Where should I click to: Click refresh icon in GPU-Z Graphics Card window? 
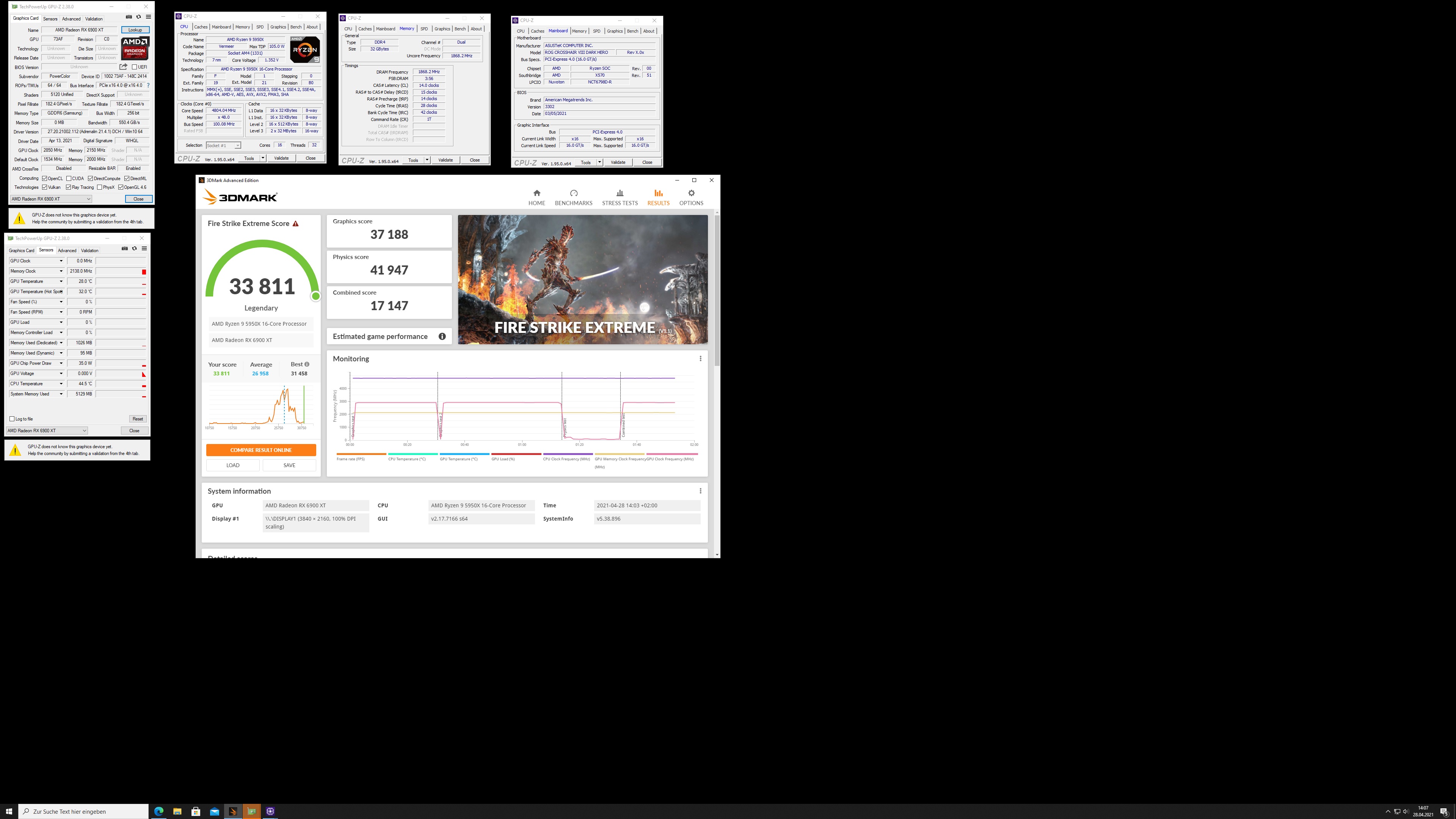click(138, 17)
